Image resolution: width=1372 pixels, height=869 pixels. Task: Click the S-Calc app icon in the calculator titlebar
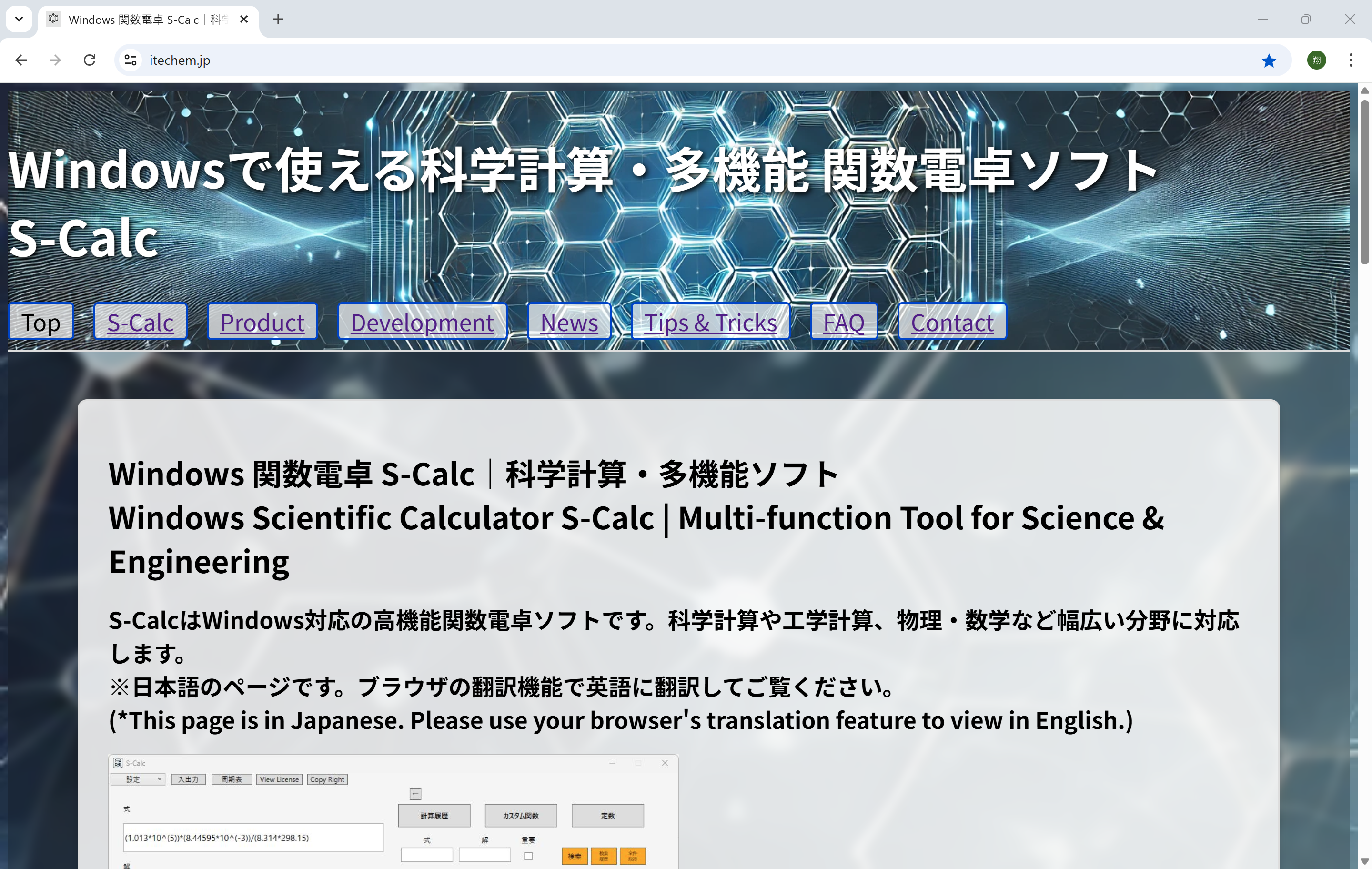[117, 762]
